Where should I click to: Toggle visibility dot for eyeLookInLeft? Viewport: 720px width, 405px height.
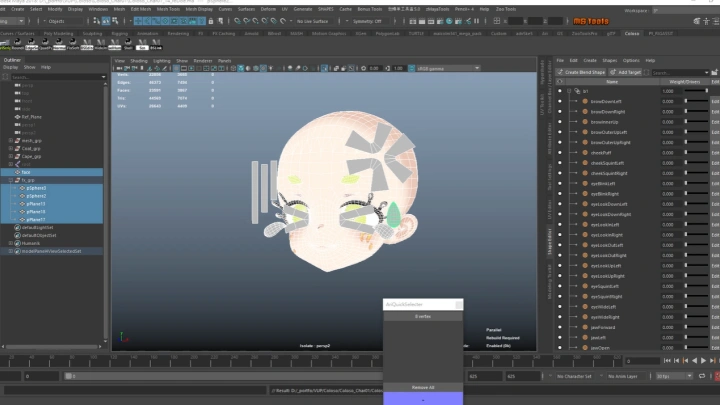[x=560, y=225]
